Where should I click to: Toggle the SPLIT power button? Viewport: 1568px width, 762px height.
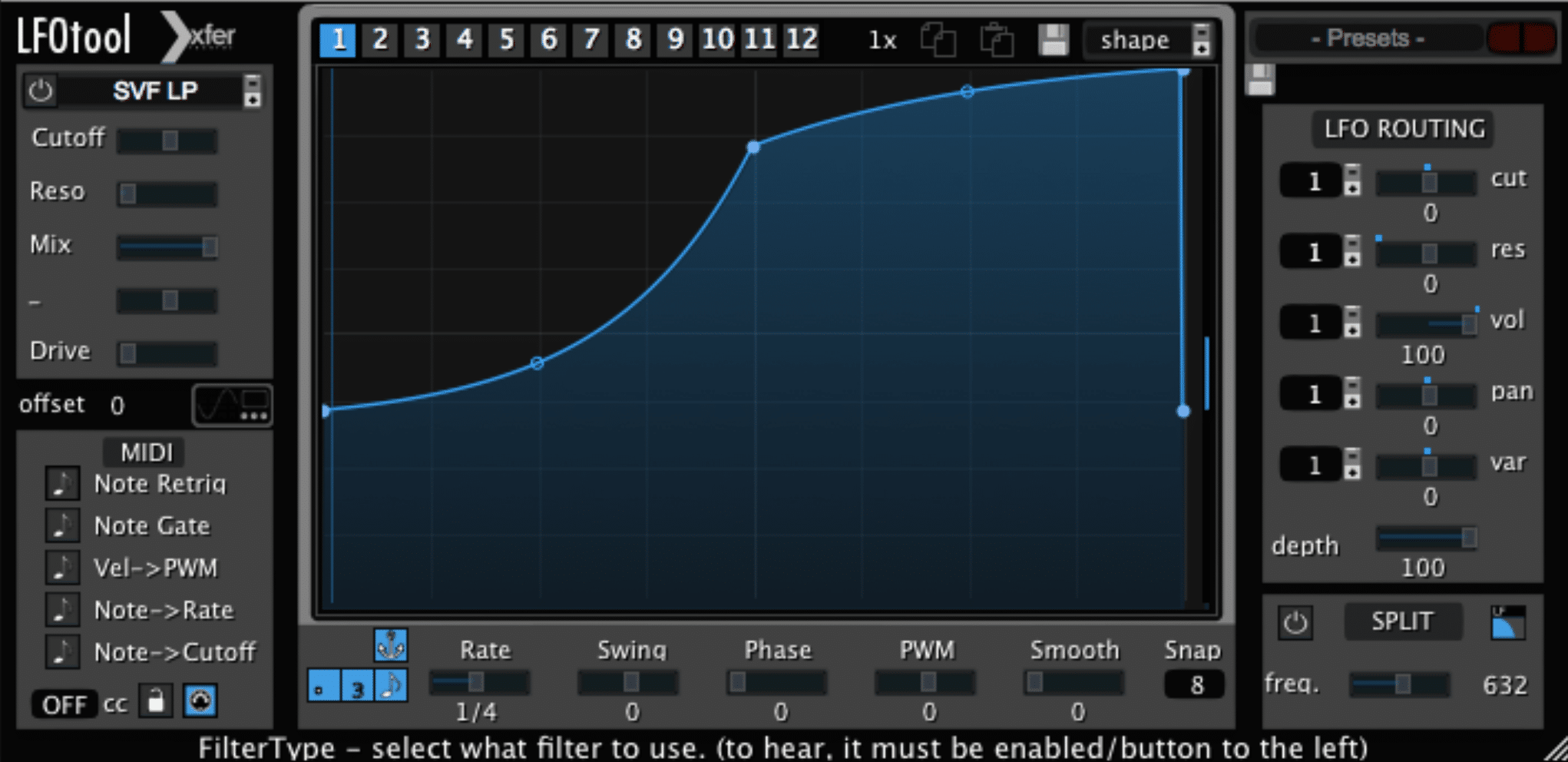click(1295, 621)
